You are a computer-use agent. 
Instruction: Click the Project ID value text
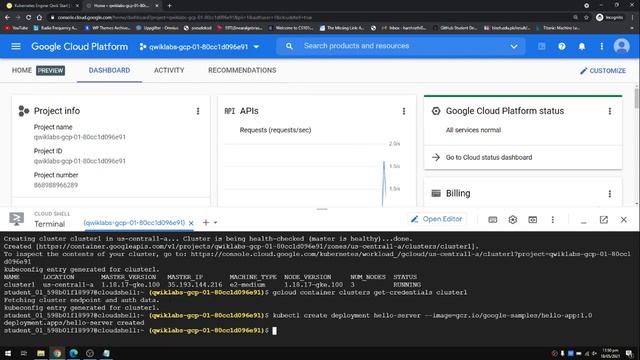point(80,161)
